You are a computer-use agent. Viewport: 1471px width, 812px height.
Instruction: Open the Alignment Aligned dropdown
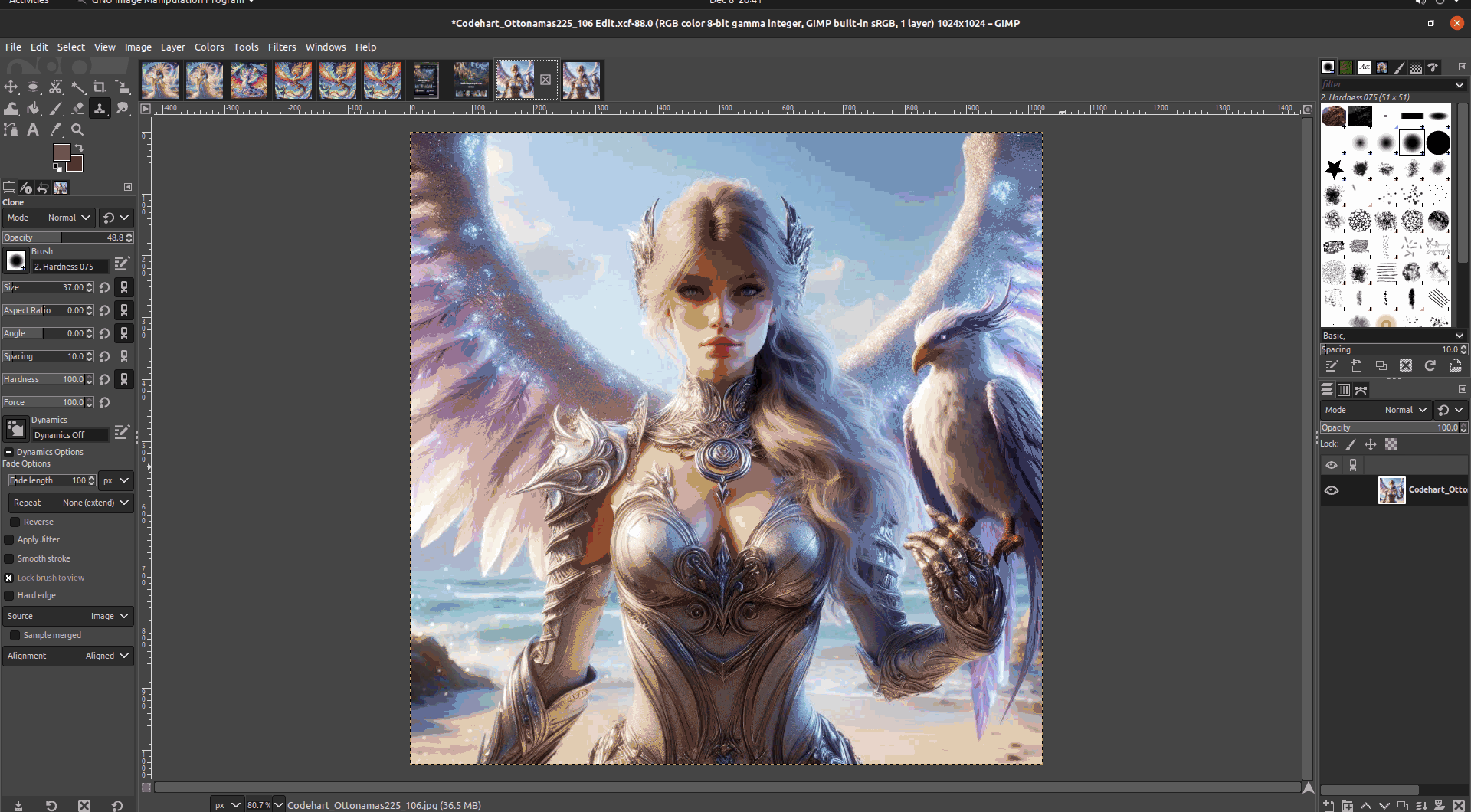pos(67,656)
